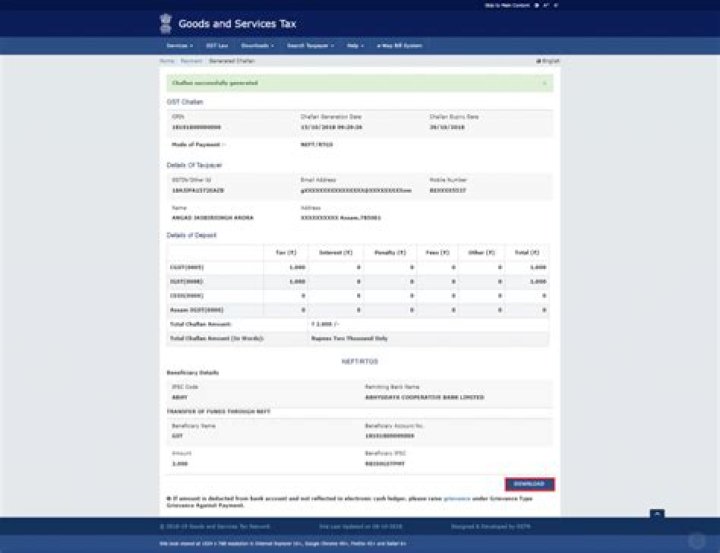Screen dimensions: 720x553
Task: Click the globe icon beside English
Action: (538, 61)
